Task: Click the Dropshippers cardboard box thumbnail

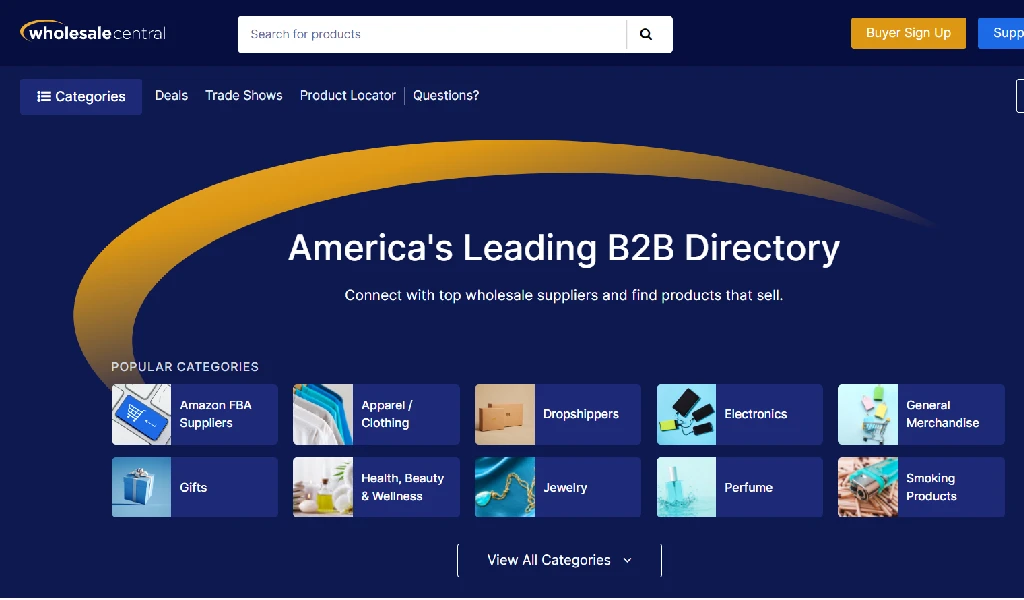Action: click(505, 415)
